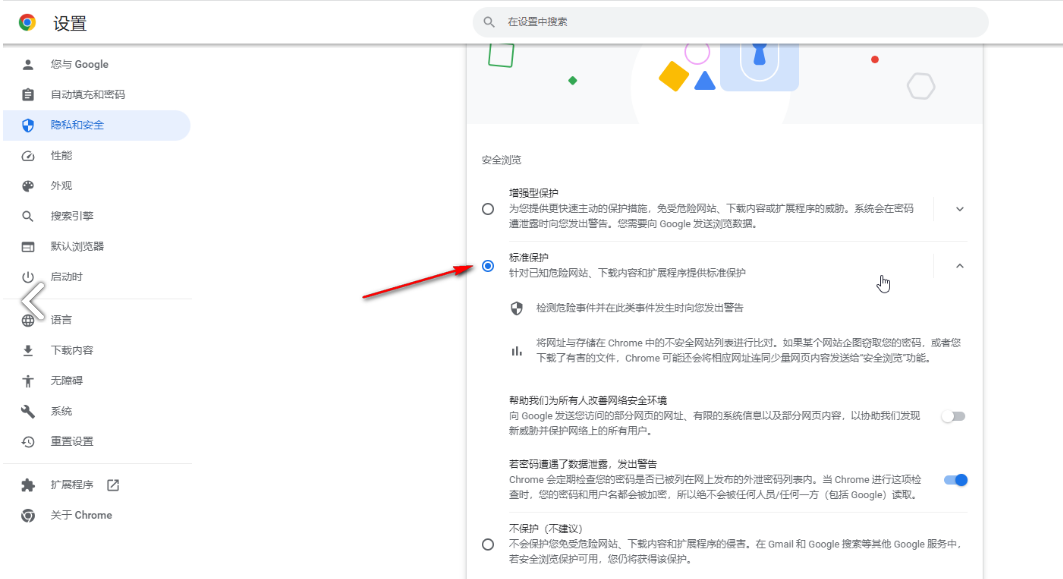Click the Chrome icon beside 关于 Chrome

[28, 515]
